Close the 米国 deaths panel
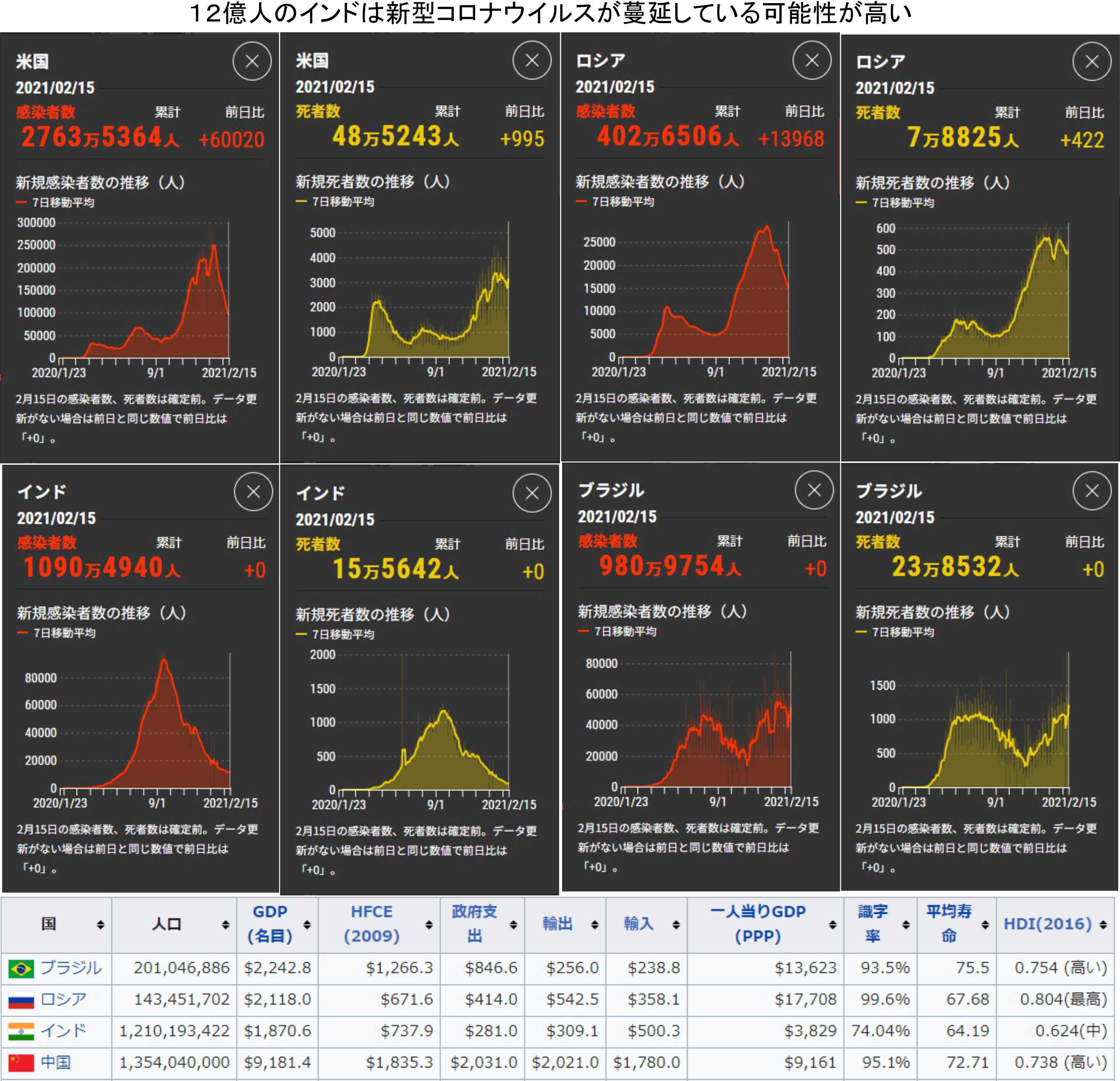Screen dimensions: 1120x1081 [532, 61]
